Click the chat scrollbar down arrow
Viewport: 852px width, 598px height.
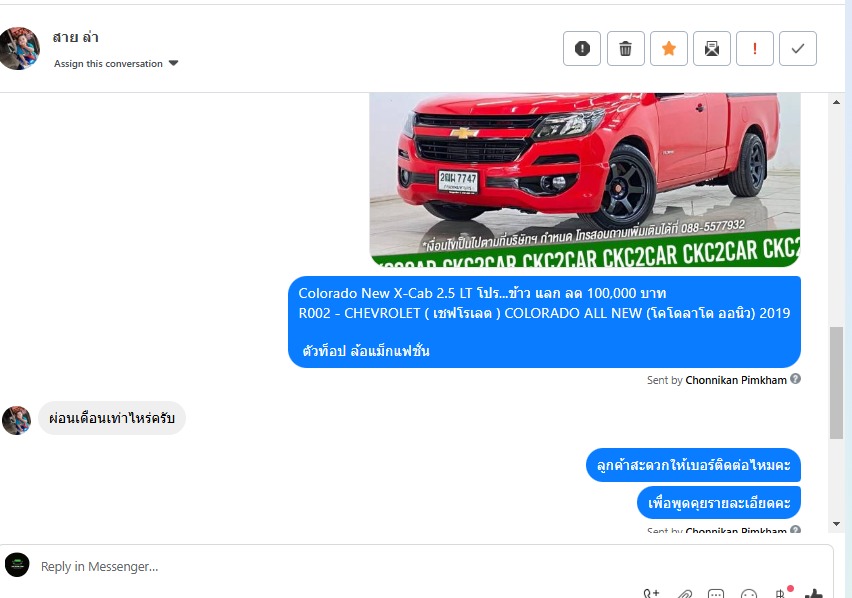(x=836, y=524)
